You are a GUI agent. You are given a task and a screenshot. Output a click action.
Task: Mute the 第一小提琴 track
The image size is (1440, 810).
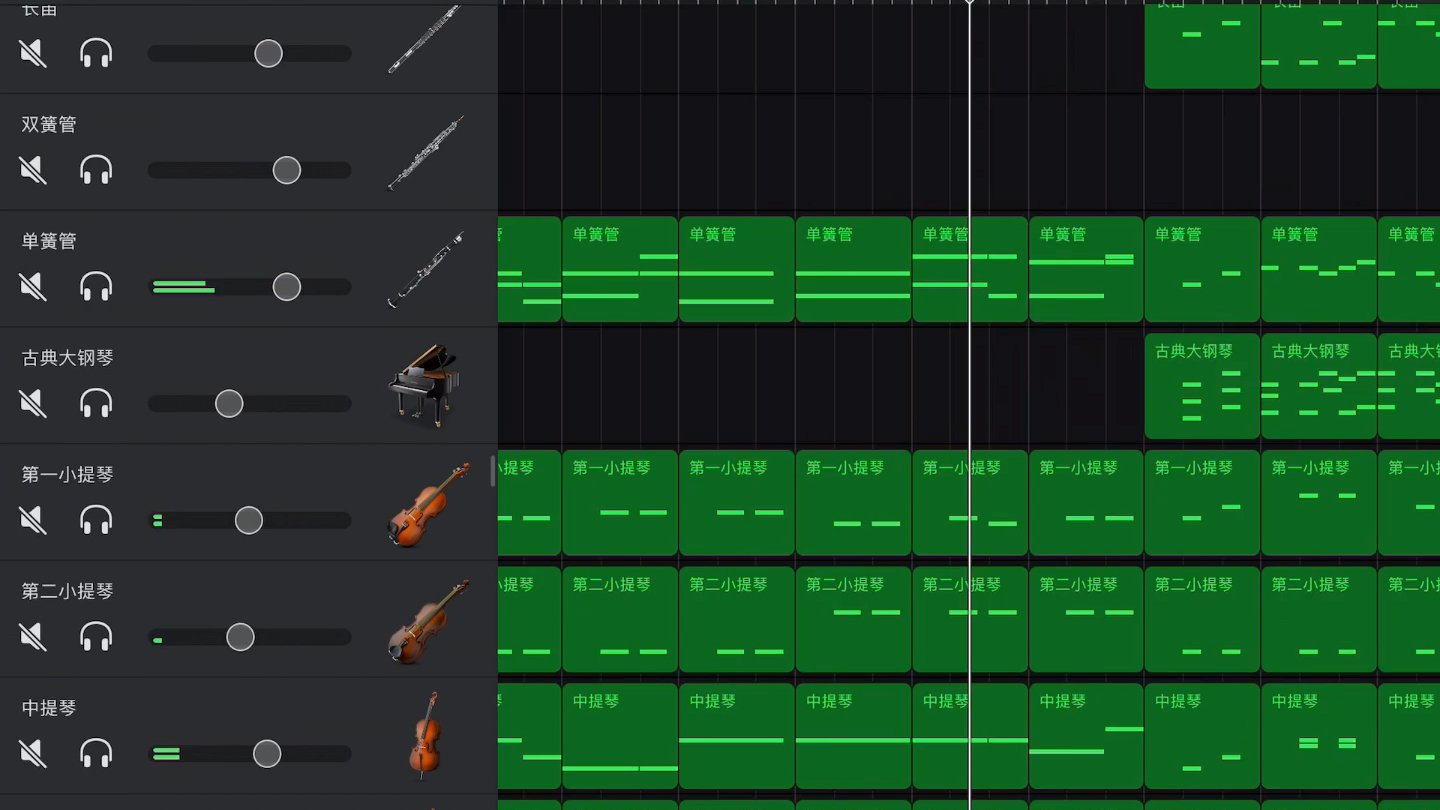click(x=33, y=520)
